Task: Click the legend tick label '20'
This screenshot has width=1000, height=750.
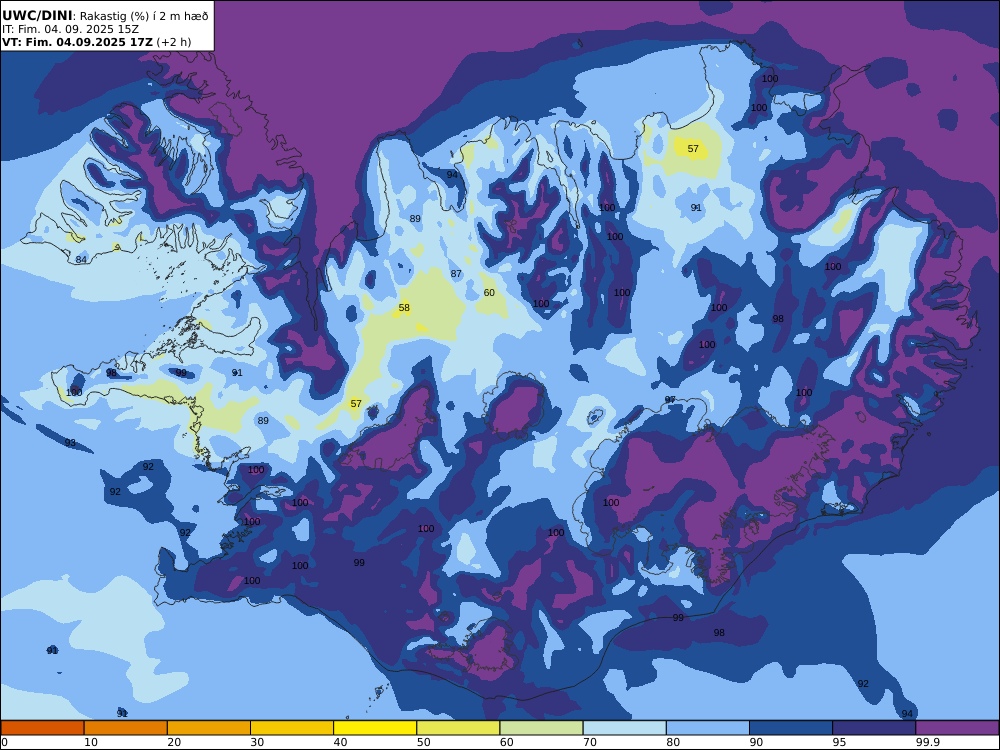Action: click(x=174, y=742)
